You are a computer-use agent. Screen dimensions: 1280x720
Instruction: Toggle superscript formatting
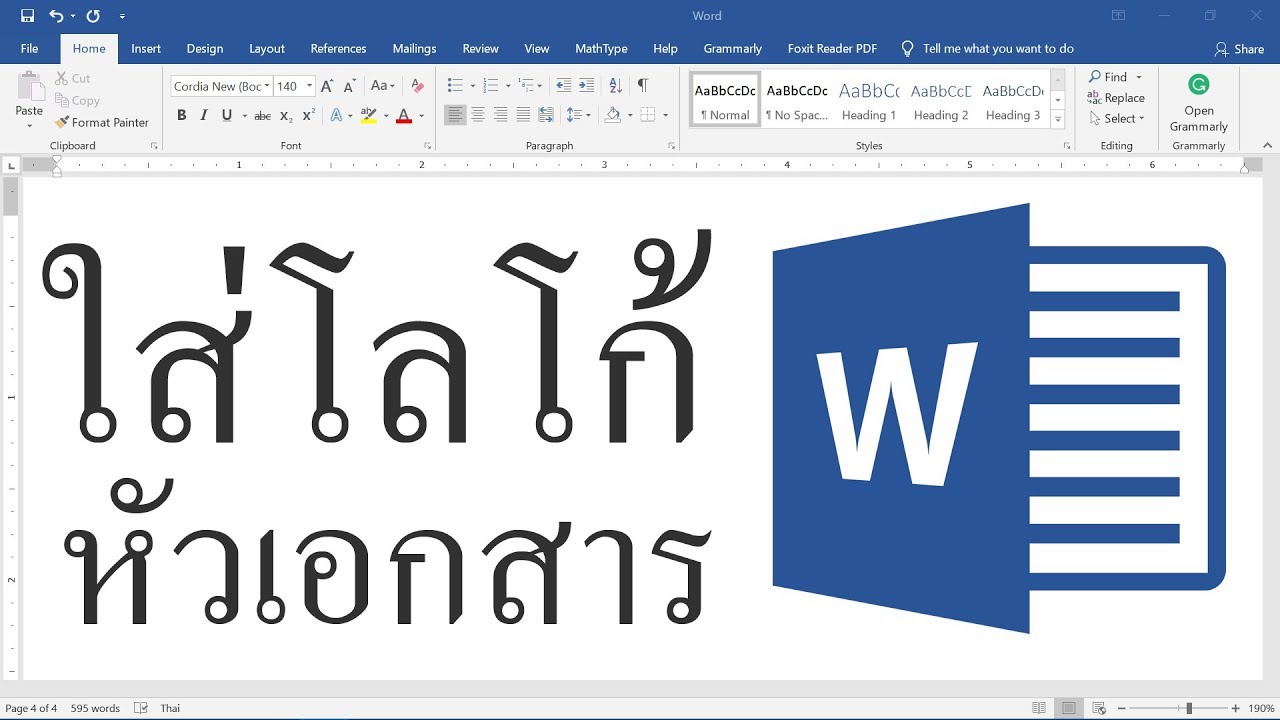coord(309,116)
